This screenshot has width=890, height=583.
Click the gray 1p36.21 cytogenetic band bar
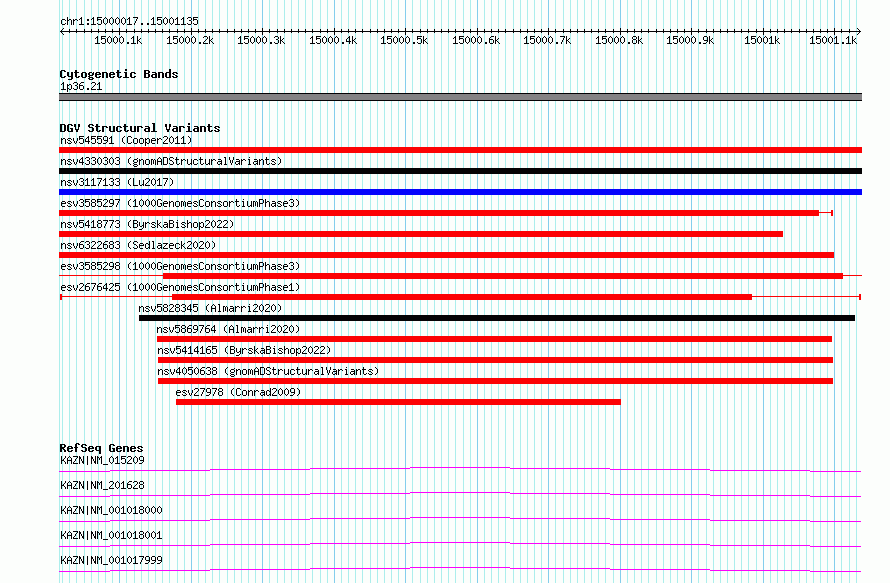[460, 97]
